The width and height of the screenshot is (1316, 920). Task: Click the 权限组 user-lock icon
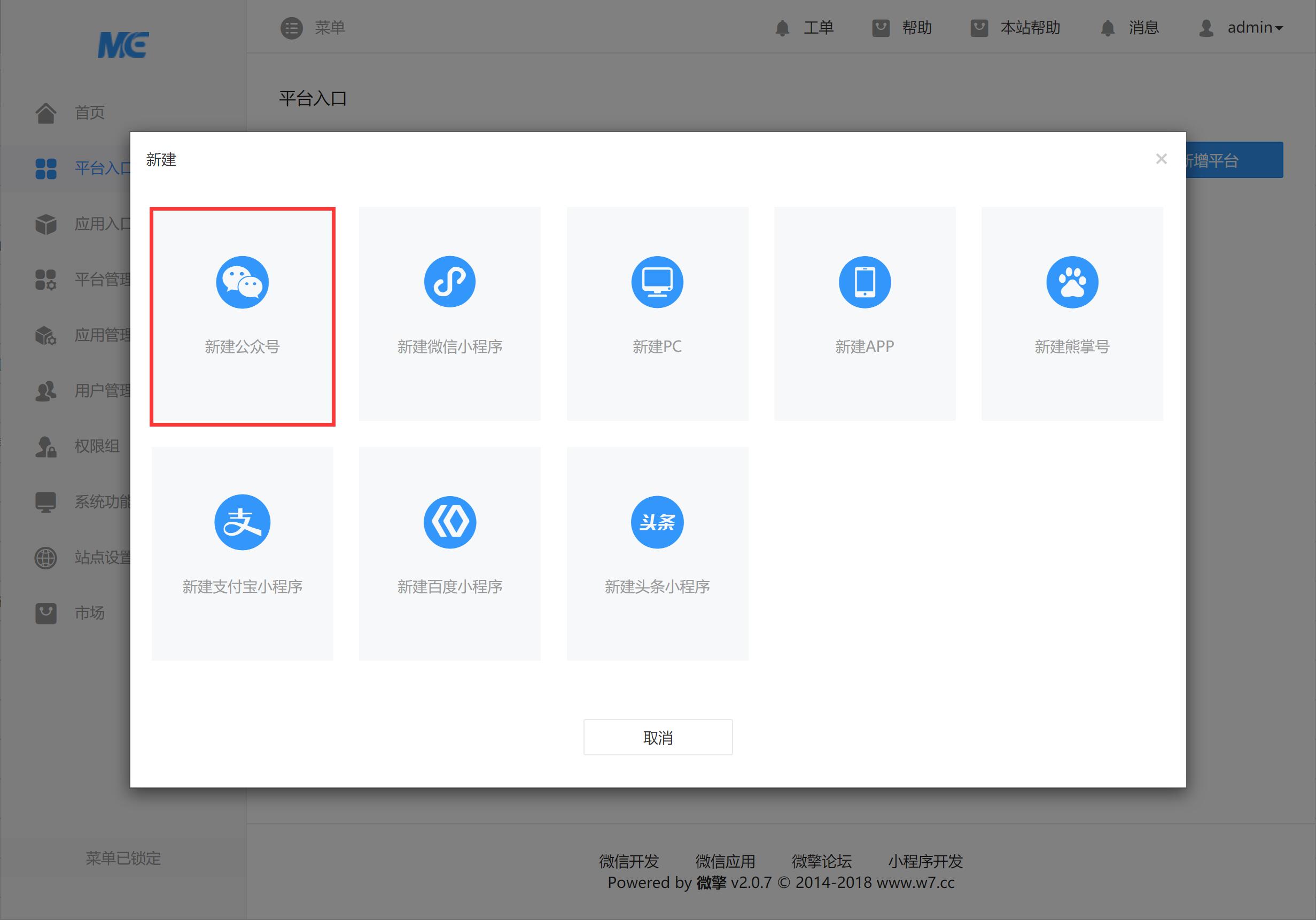46,447
